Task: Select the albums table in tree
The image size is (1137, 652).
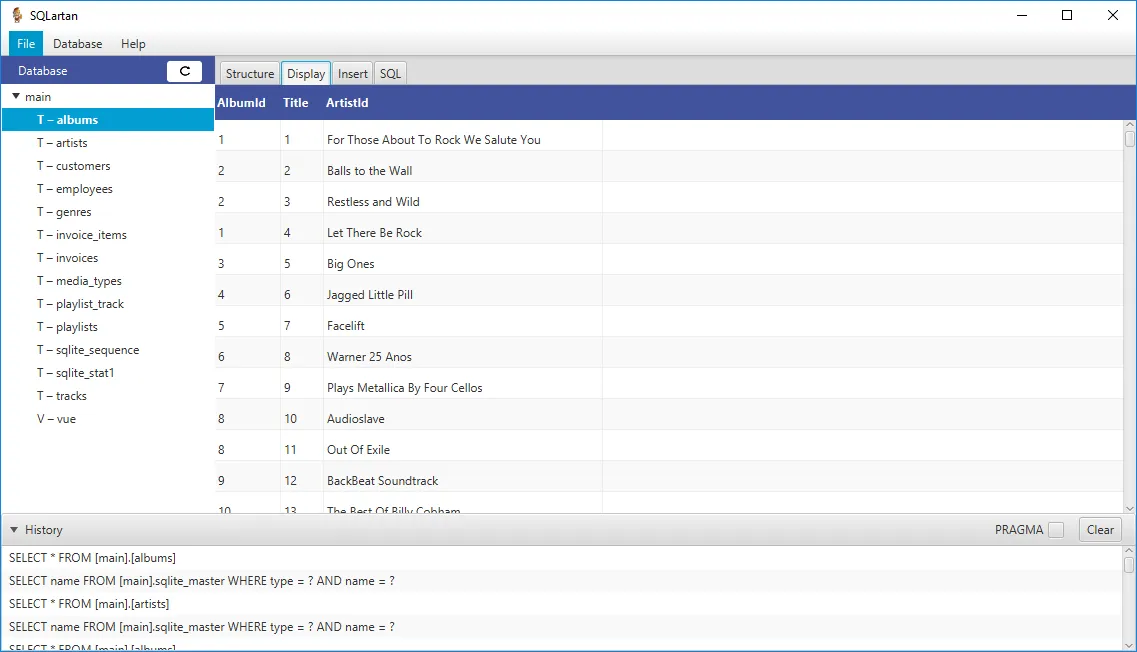Action: coord(108,120)
